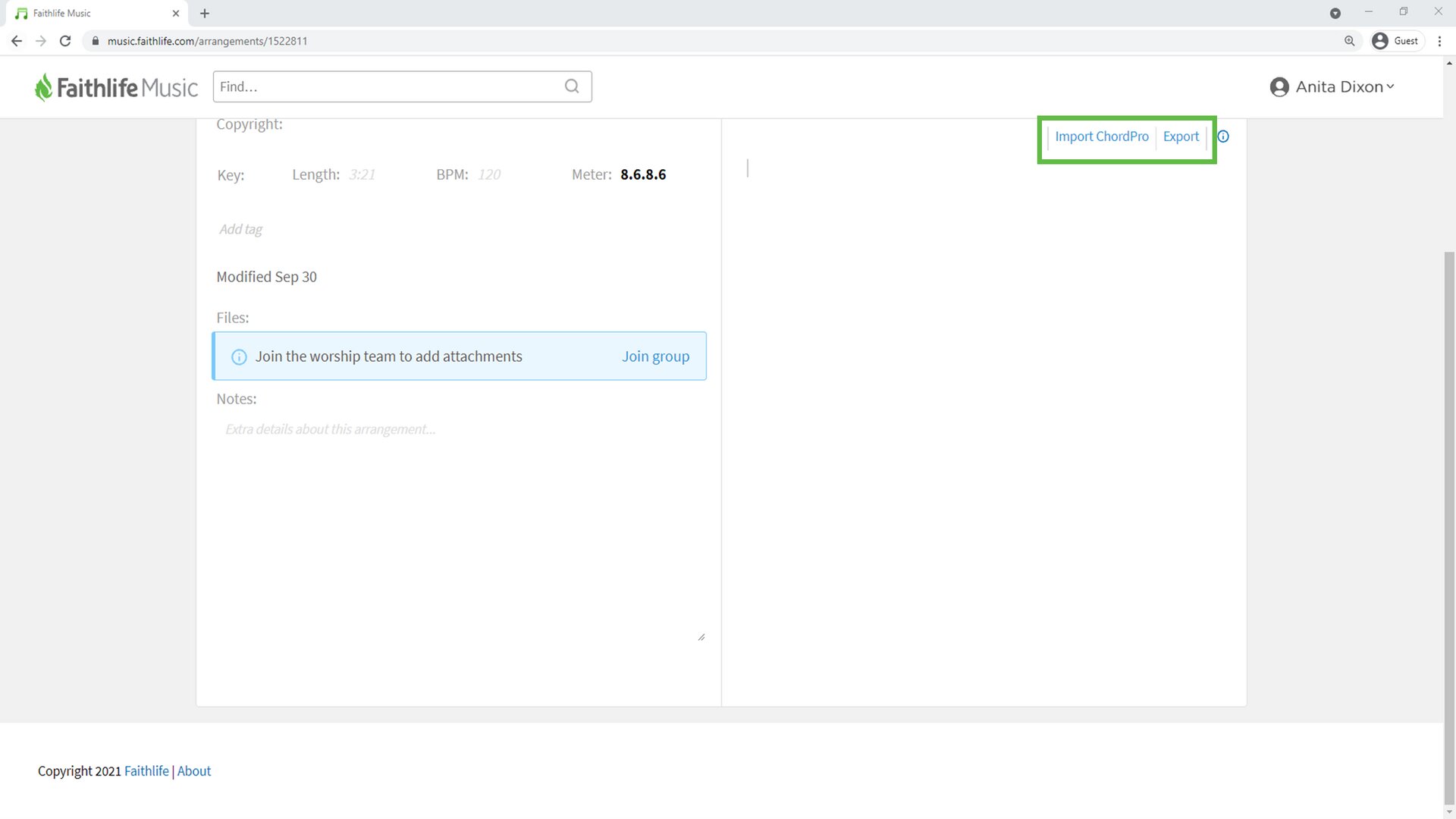Open the tab search dropdown in title bar

point(1335,13)
